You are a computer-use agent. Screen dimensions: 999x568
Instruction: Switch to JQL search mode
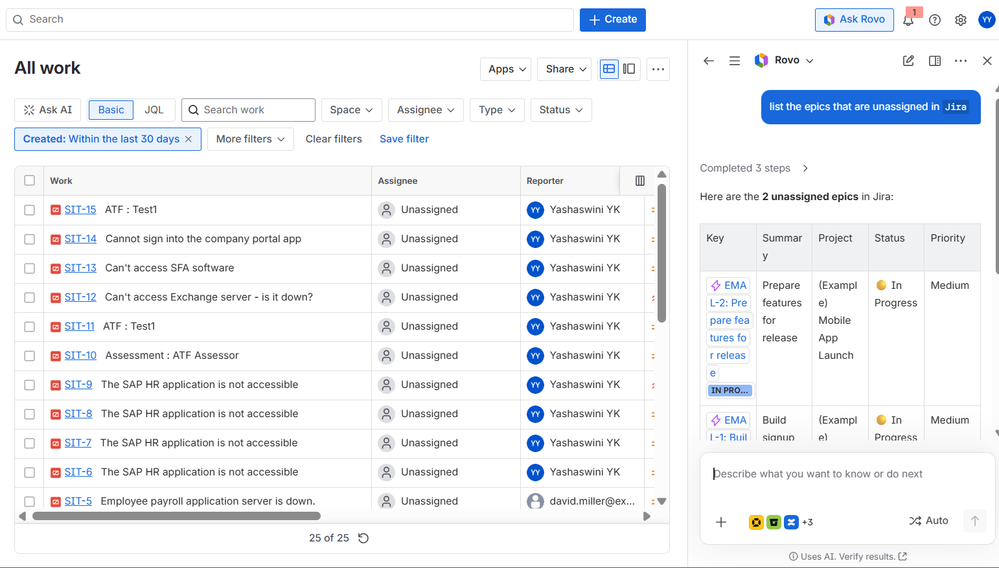[x=154, y=110]
